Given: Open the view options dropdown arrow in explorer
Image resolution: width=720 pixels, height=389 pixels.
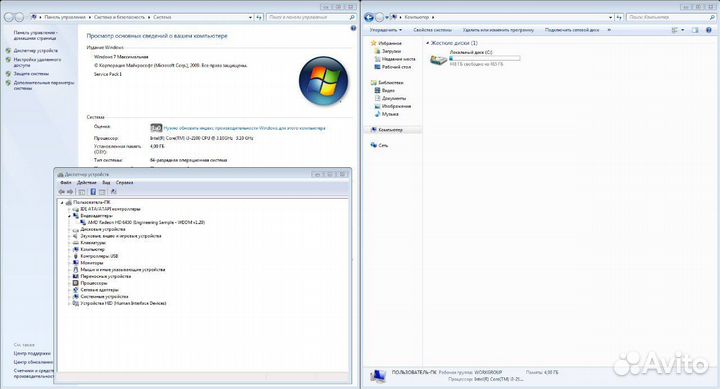Looking at the screenshot, I should coord(682,30).
